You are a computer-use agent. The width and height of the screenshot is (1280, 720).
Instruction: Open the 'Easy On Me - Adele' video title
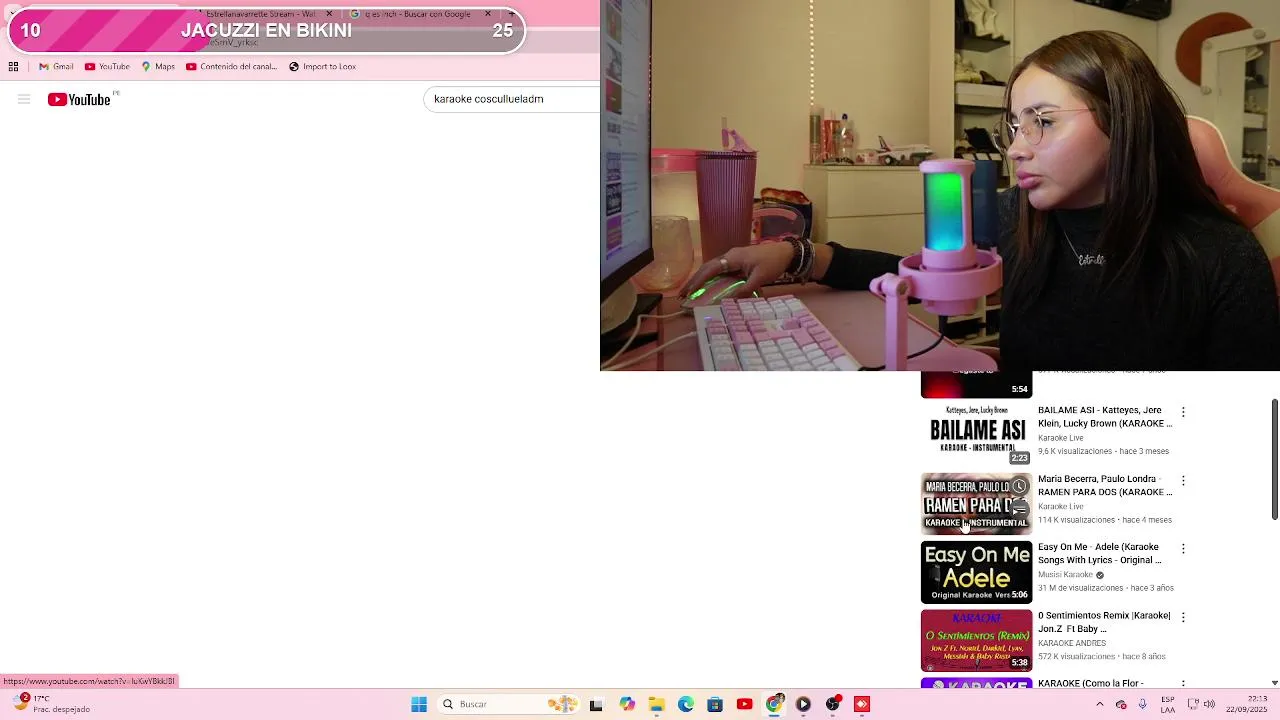coord(1100,554)
